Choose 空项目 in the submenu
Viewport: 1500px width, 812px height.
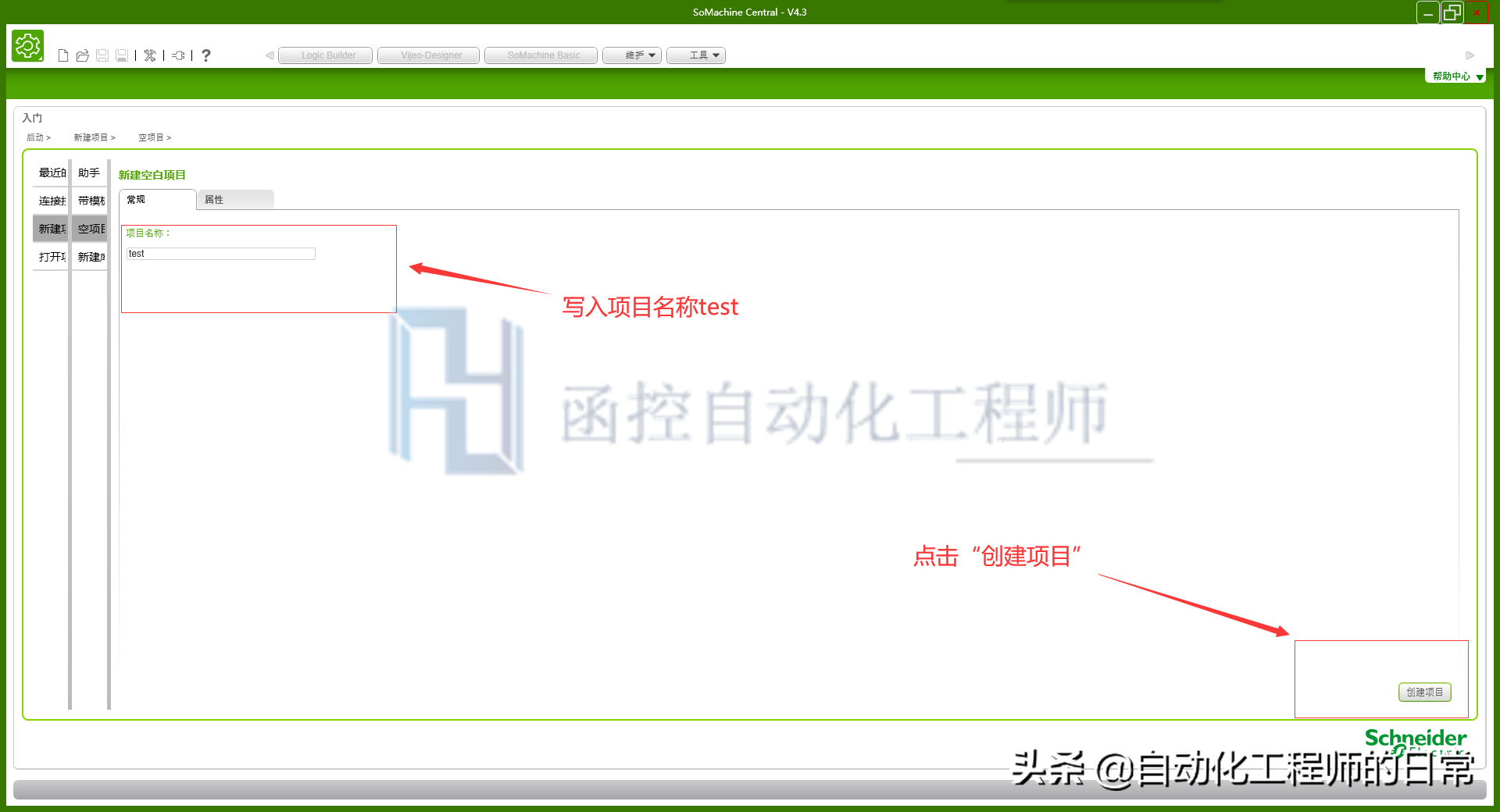90,229
